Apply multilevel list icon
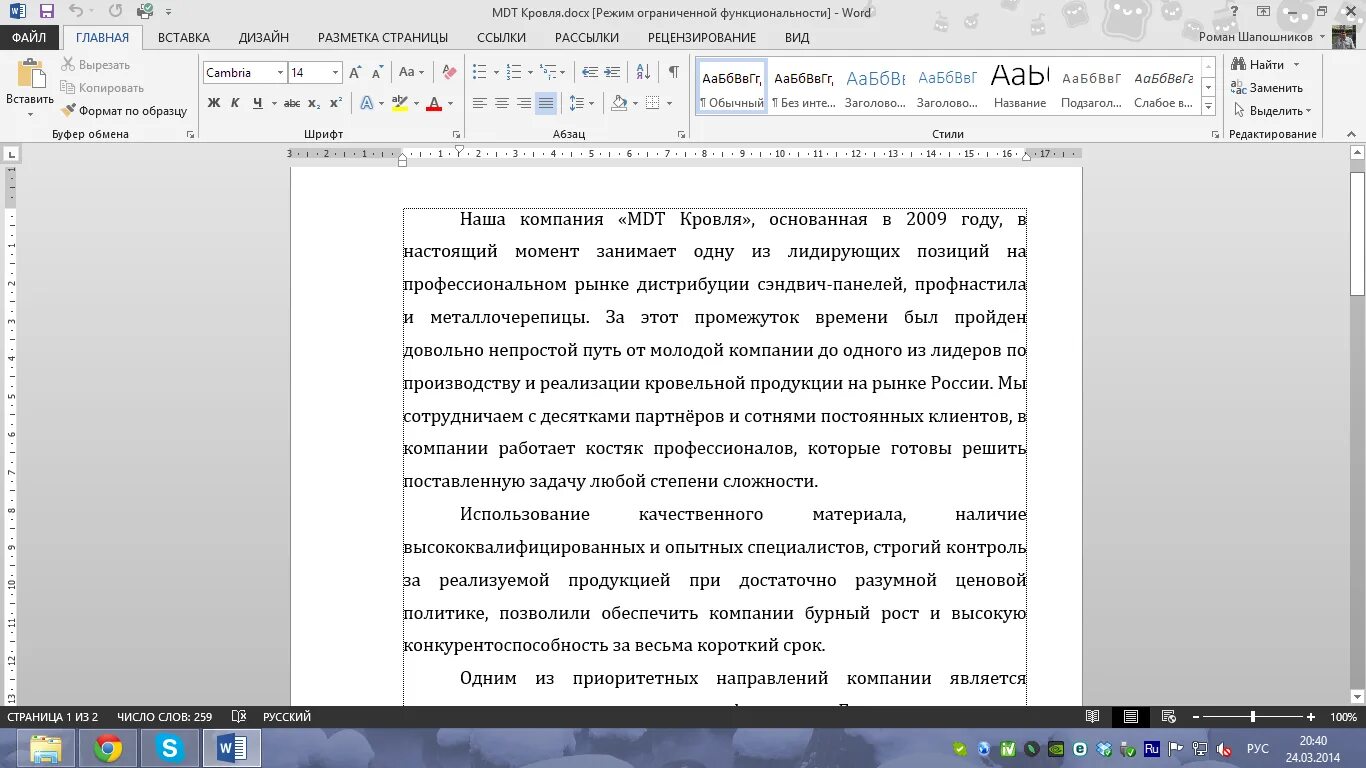This screenshot has width=1366, height=768. coord(547,72)
